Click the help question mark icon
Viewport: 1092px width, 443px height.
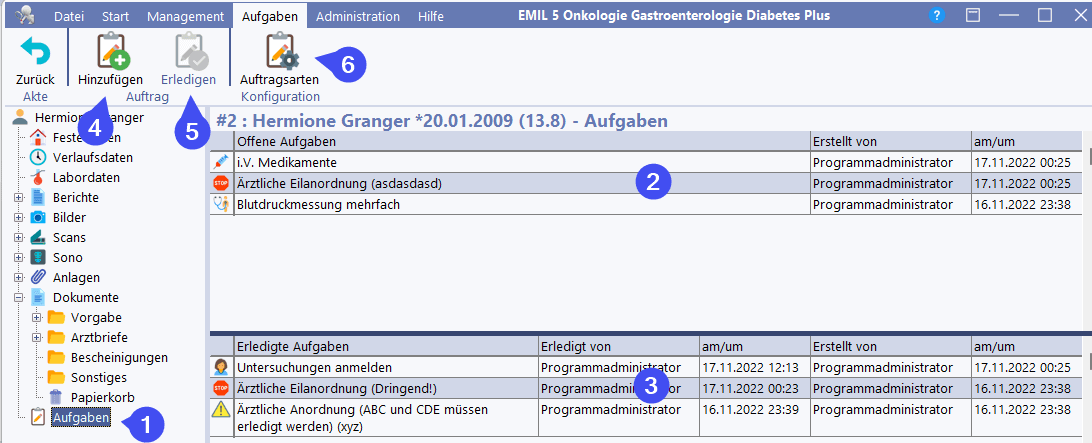(936, 16)
